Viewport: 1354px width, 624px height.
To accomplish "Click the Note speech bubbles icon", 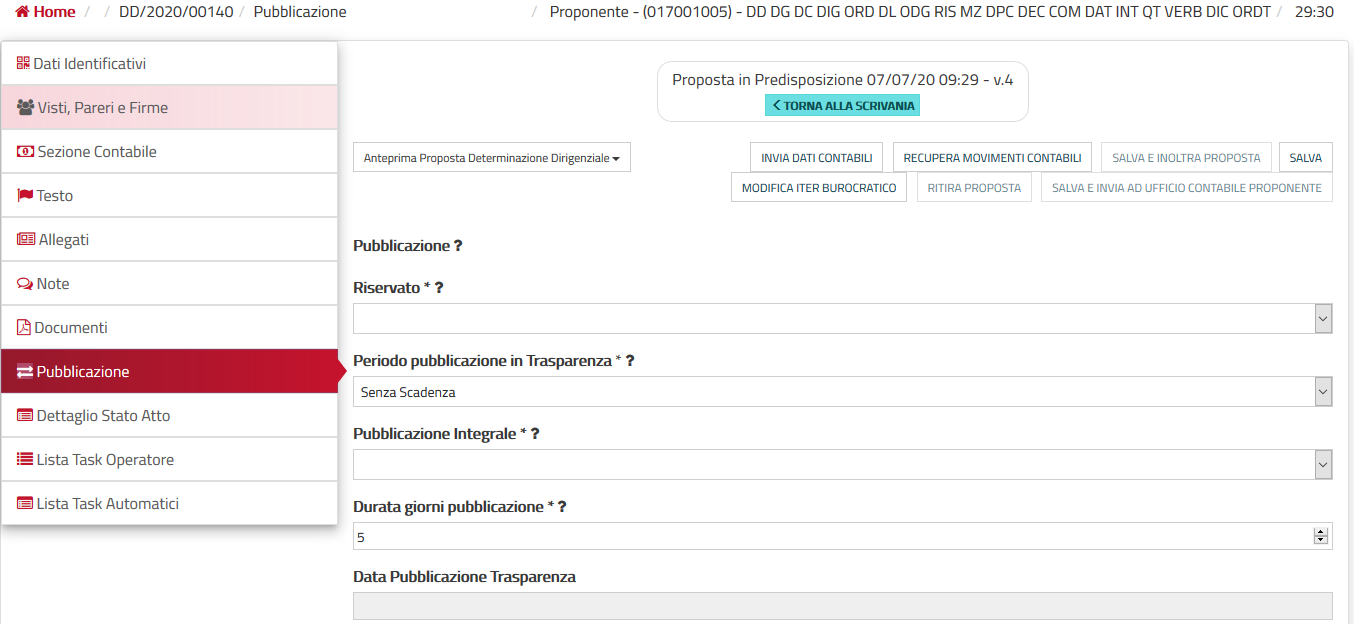I will pos(25,284).
